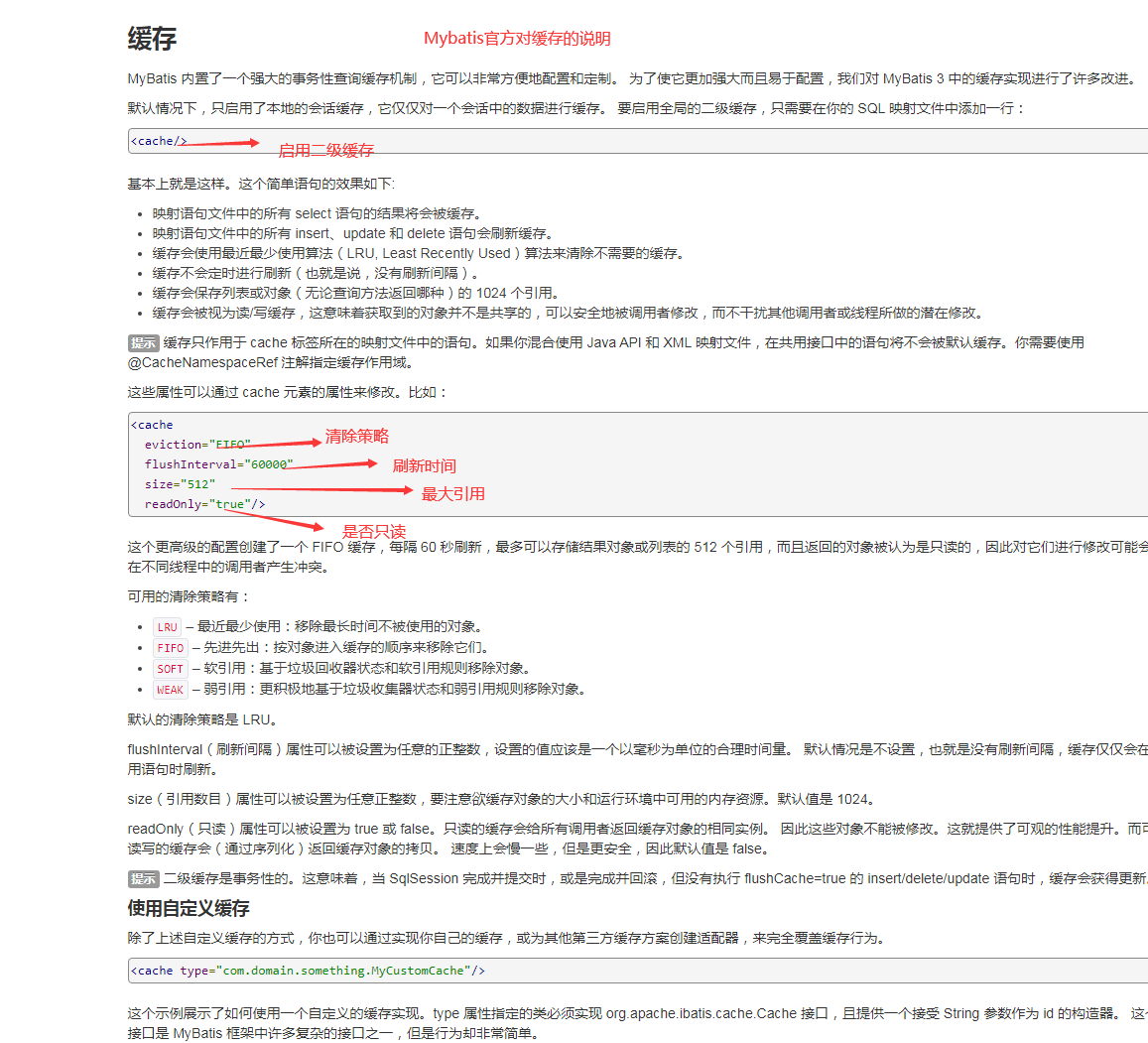Click the SOFT code tag in list
1148x1043 pixels.
(171, 669)
